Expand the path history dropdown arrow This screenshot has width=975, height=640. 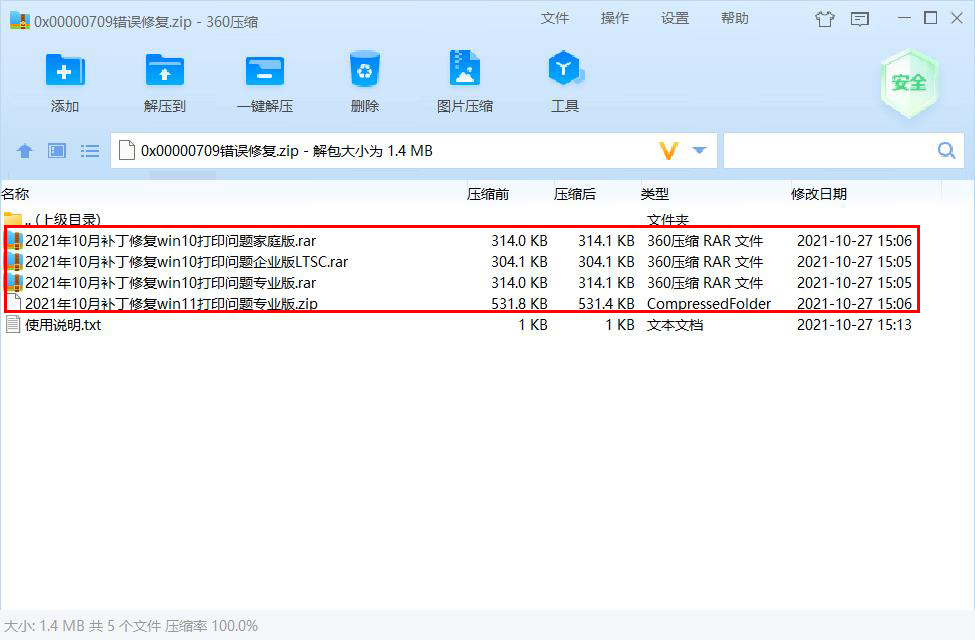pyautogui.click(x=699, y=151)
